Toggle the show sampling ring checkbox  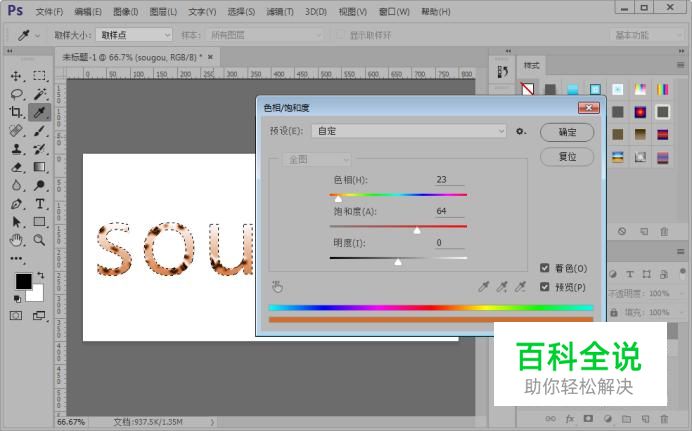tap(339, 35)
